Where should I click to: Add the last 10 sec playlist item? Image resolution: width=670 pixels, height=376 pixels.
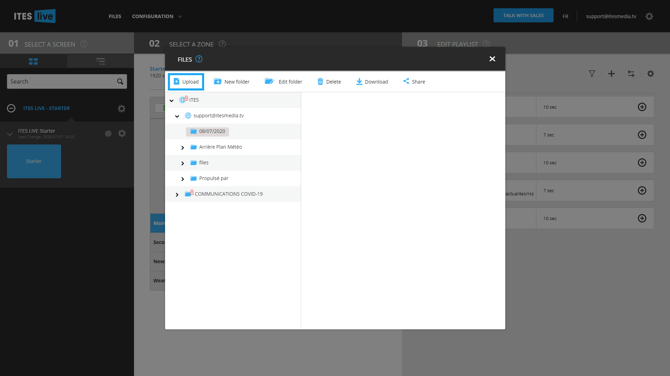642,218
